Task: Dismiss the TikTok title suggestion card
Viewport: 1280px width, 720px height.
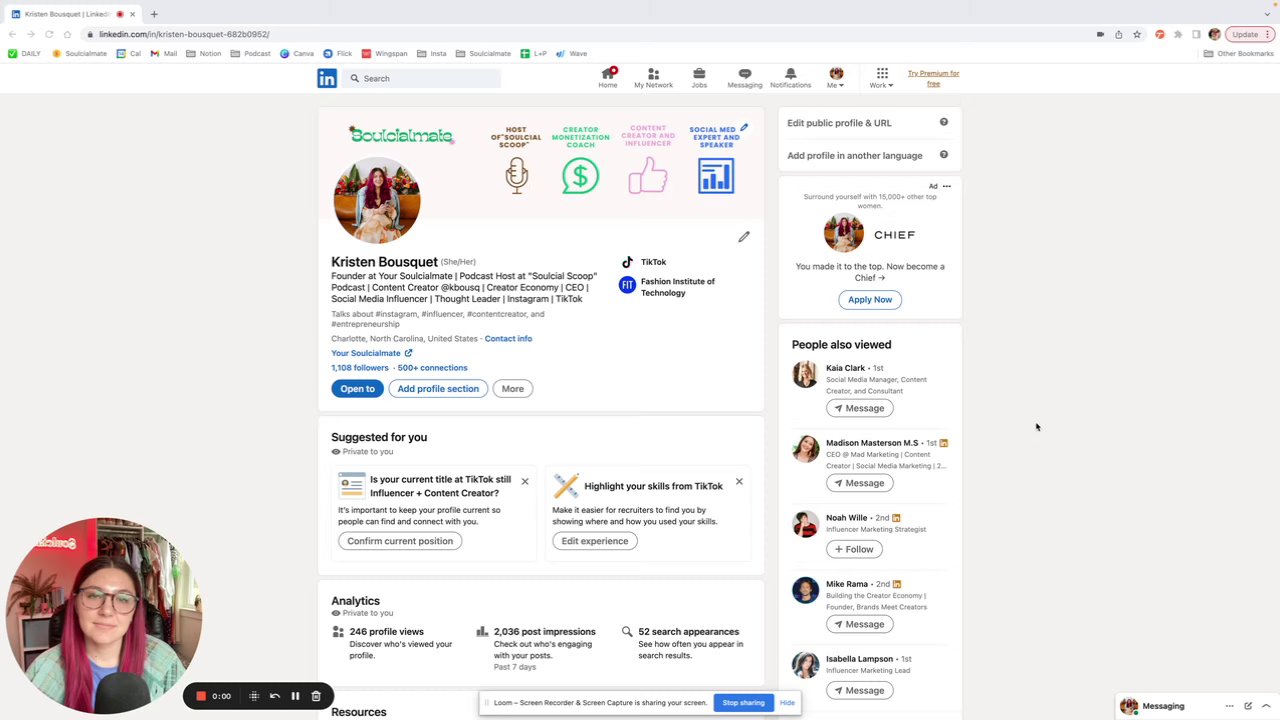Action: coord(524,482)
